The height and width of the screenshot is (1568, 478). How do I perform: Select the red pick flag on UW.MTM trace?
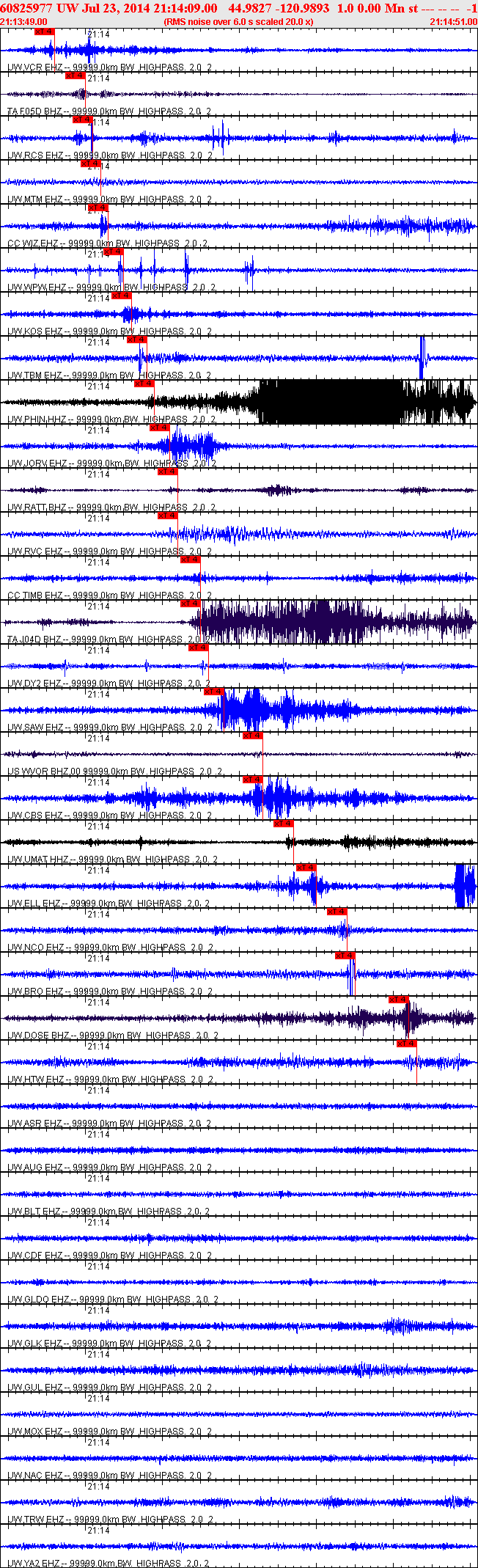pyautogui.click(x=91, y=164)
